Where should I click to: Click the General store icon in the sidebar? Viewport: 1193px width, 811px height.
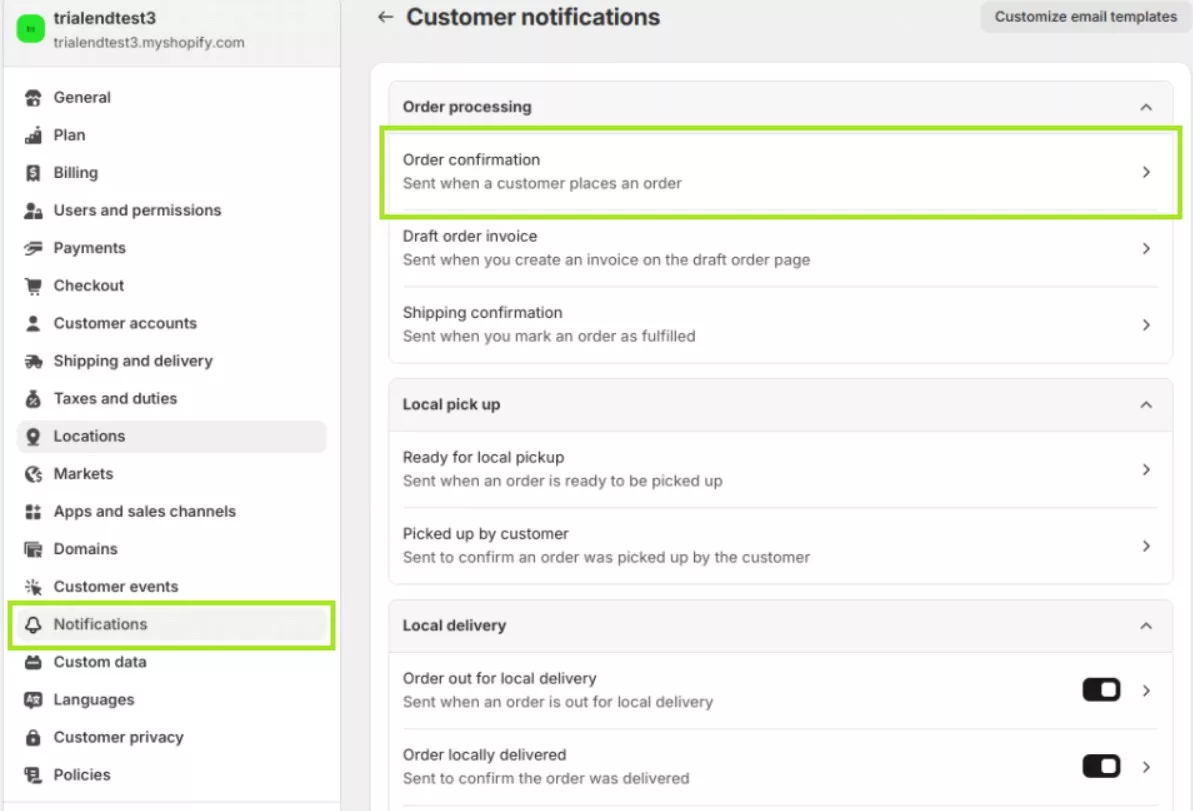point(33,97)
